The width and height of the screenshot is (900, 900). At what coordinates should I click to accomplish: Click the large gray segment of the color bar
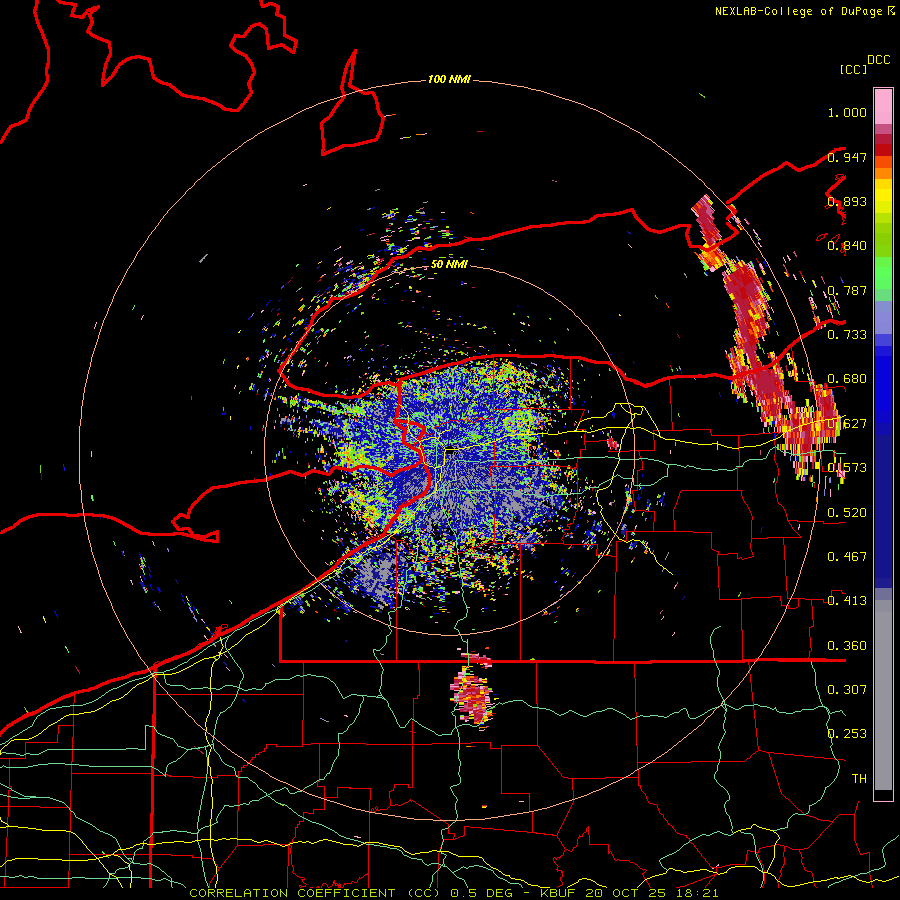click(x=883, y=700)
